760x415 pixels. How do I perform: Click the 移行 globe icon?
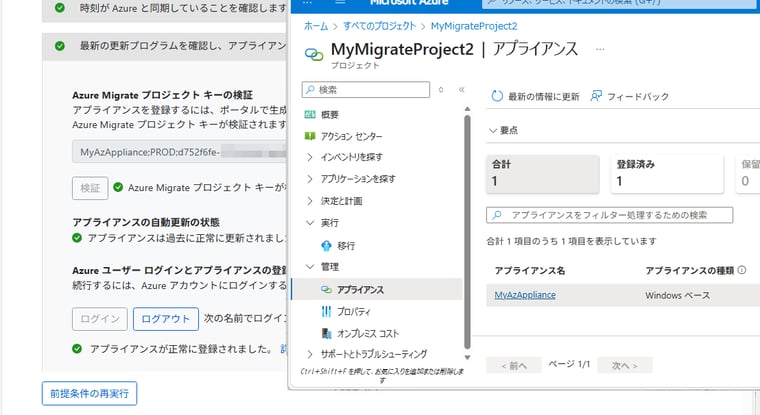(326, 246)
